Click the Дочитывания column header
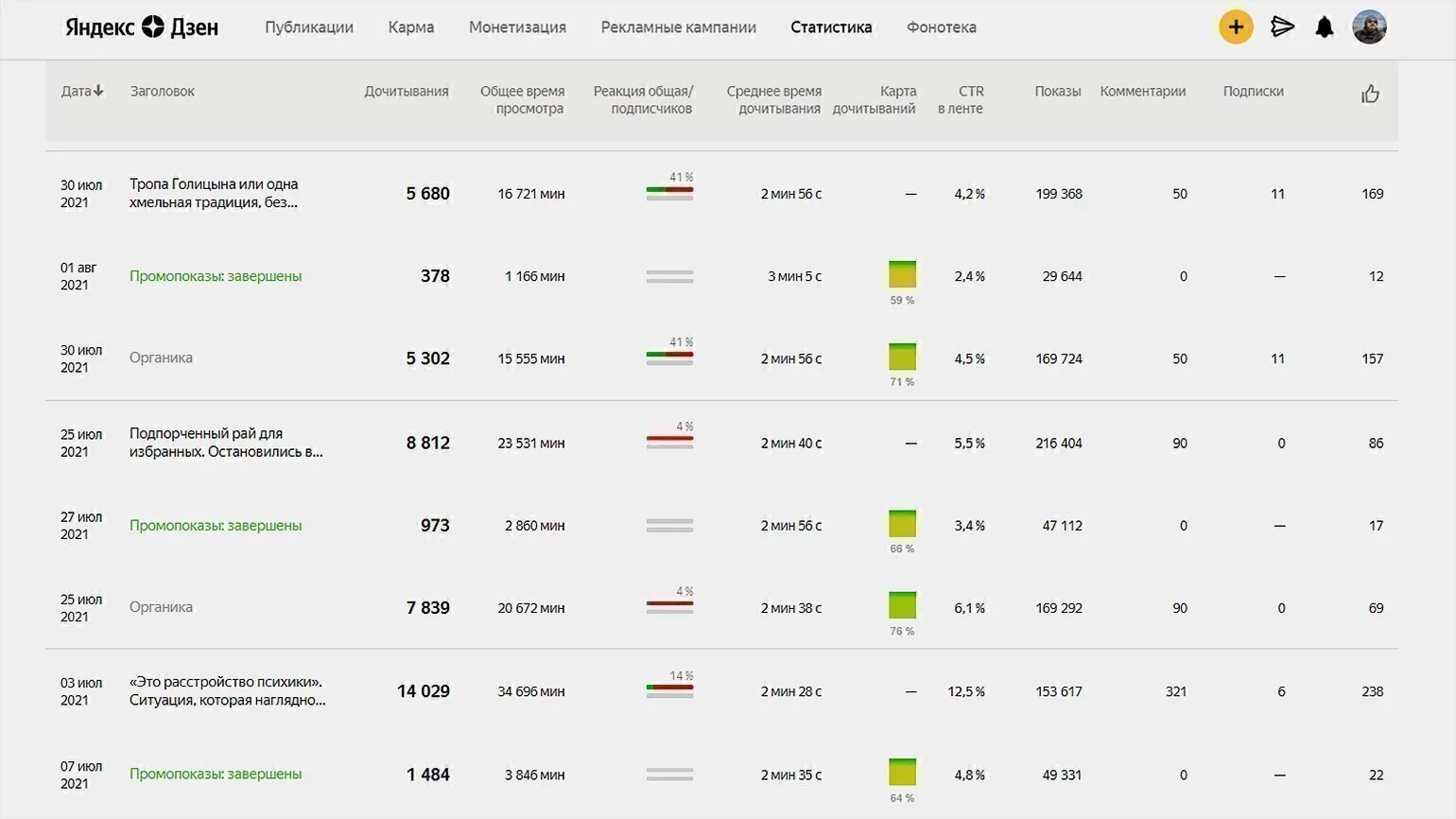Screen dimensions: 1456x819 [406, 92]
